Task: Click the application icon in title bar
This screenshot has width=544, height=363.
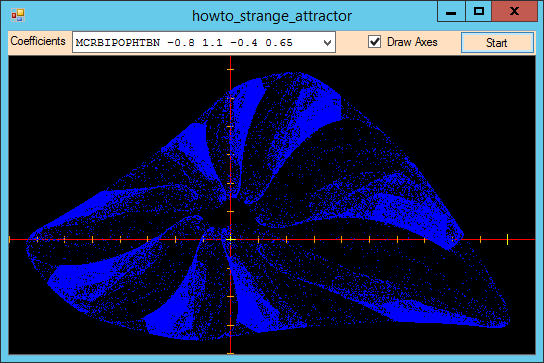Action: (x=17, y=15)
